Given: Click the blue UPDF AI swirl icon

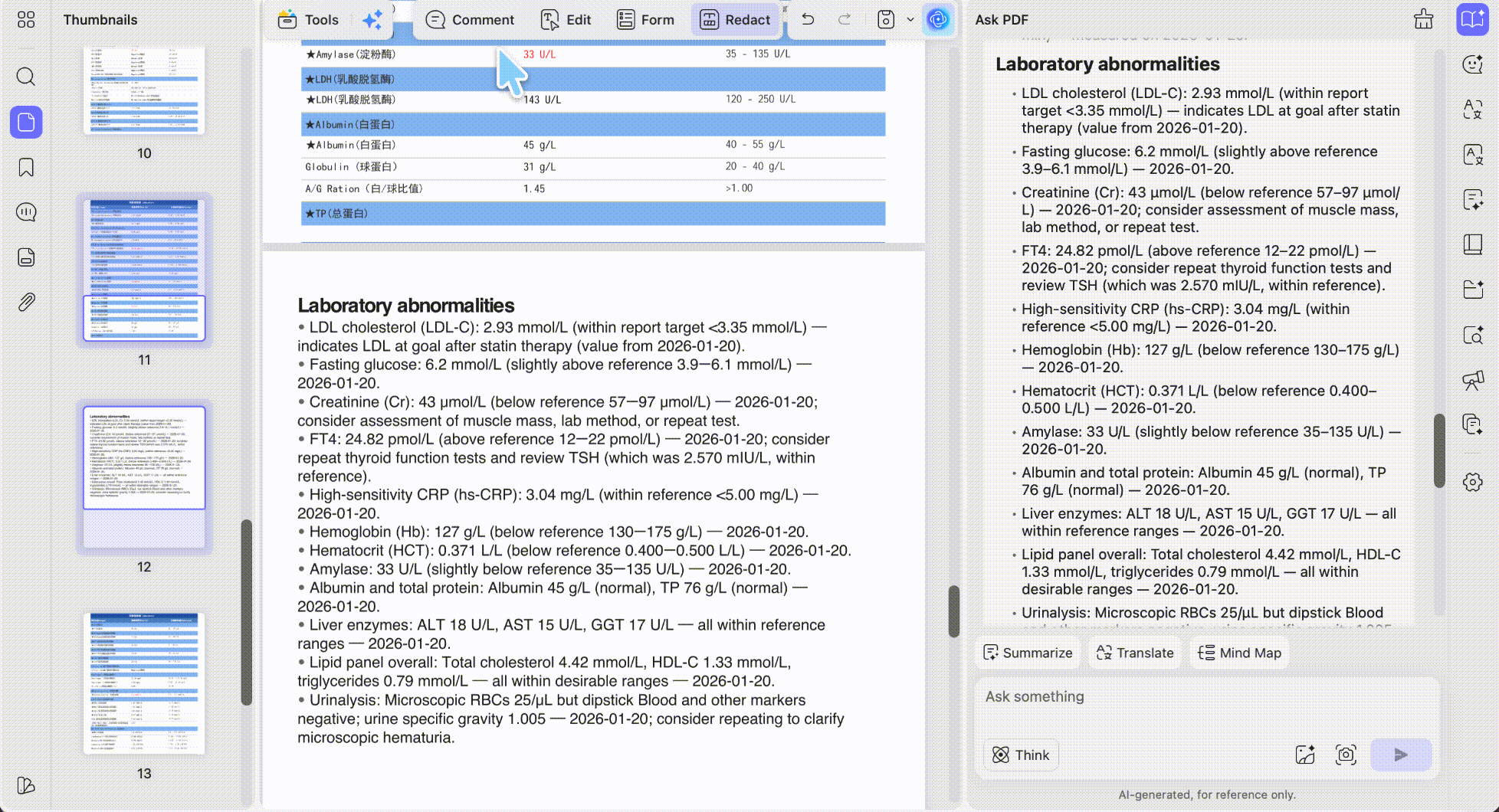Looking at the screenshot, I should click(938, 20).
